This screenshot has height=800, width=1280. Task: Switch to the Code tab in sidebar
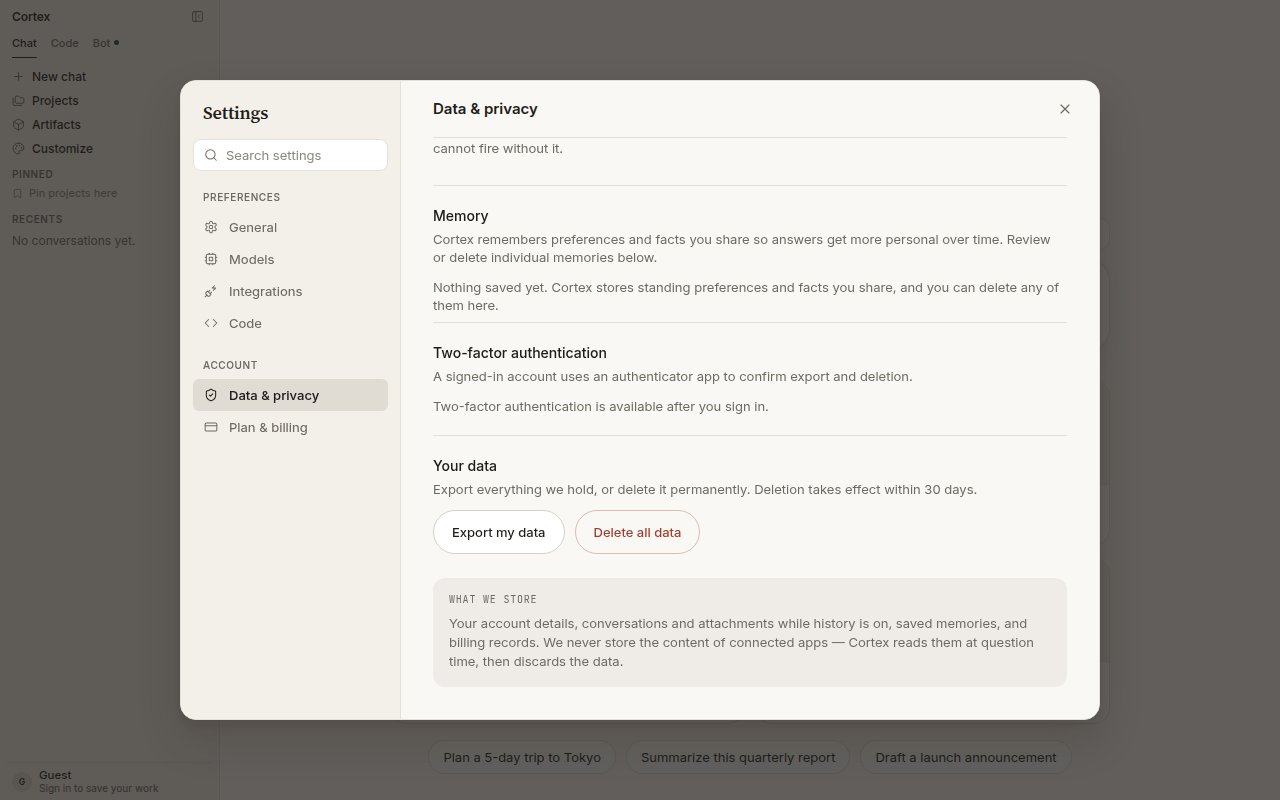[65, 43]
